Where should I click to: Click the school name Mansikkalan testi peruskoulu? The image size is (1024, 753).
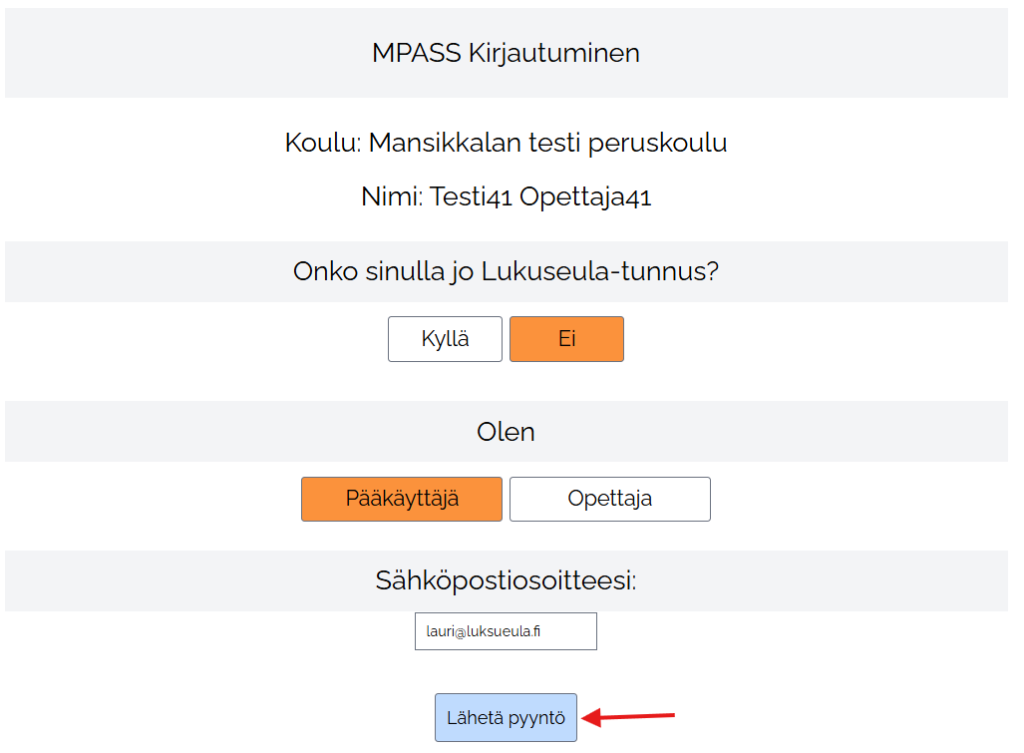[x=547, y=143]
